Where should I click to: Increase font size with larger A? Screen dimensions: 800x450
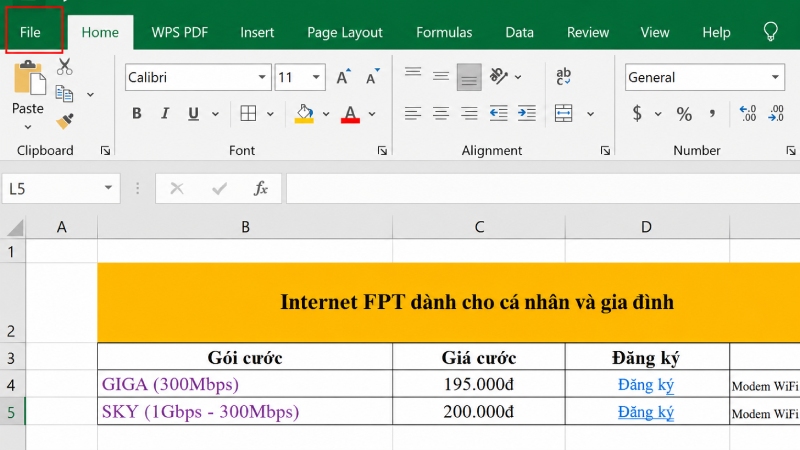coord(344,77)
